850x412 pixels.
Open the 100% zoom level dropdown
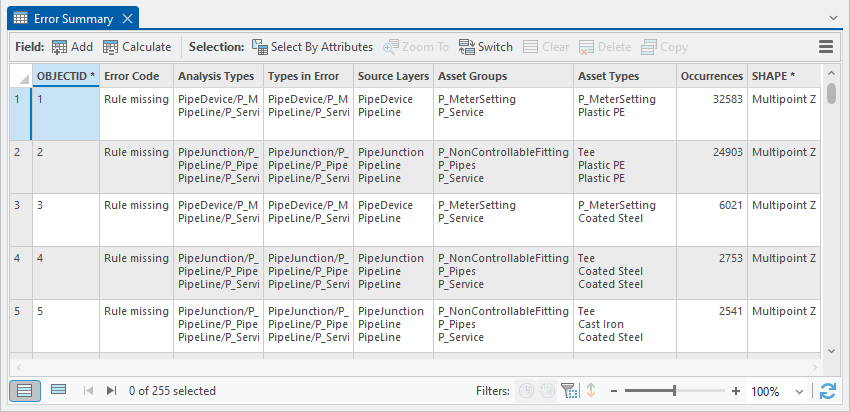[x=798, y=391]
